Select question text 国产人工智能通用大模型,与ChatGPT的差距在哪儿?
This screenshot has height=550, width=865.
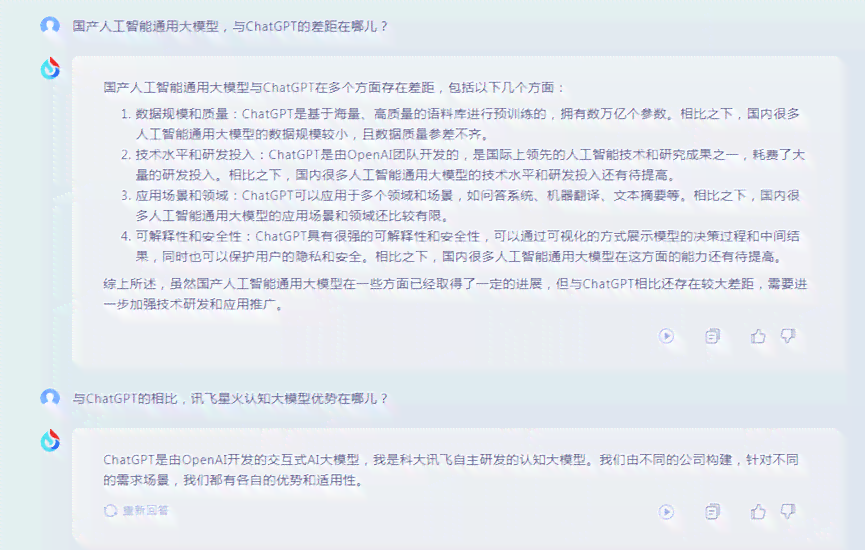(231, 26)
